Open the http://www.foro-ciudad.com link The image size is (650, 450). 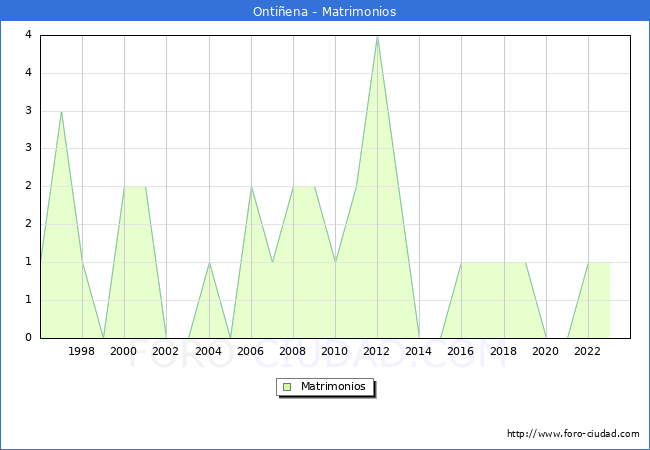point(573,433)
